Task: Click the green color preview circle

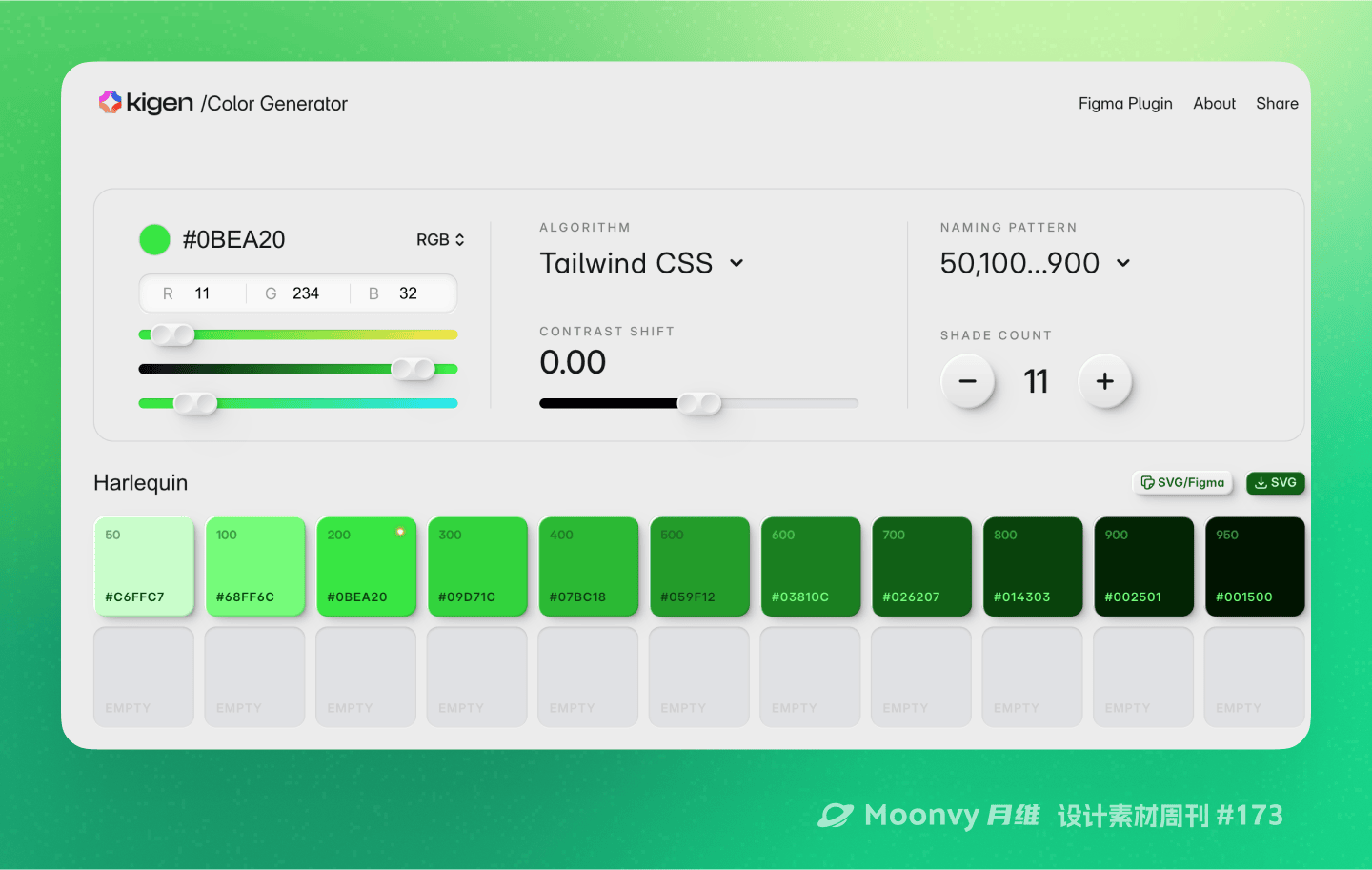Action: (154, 240)
